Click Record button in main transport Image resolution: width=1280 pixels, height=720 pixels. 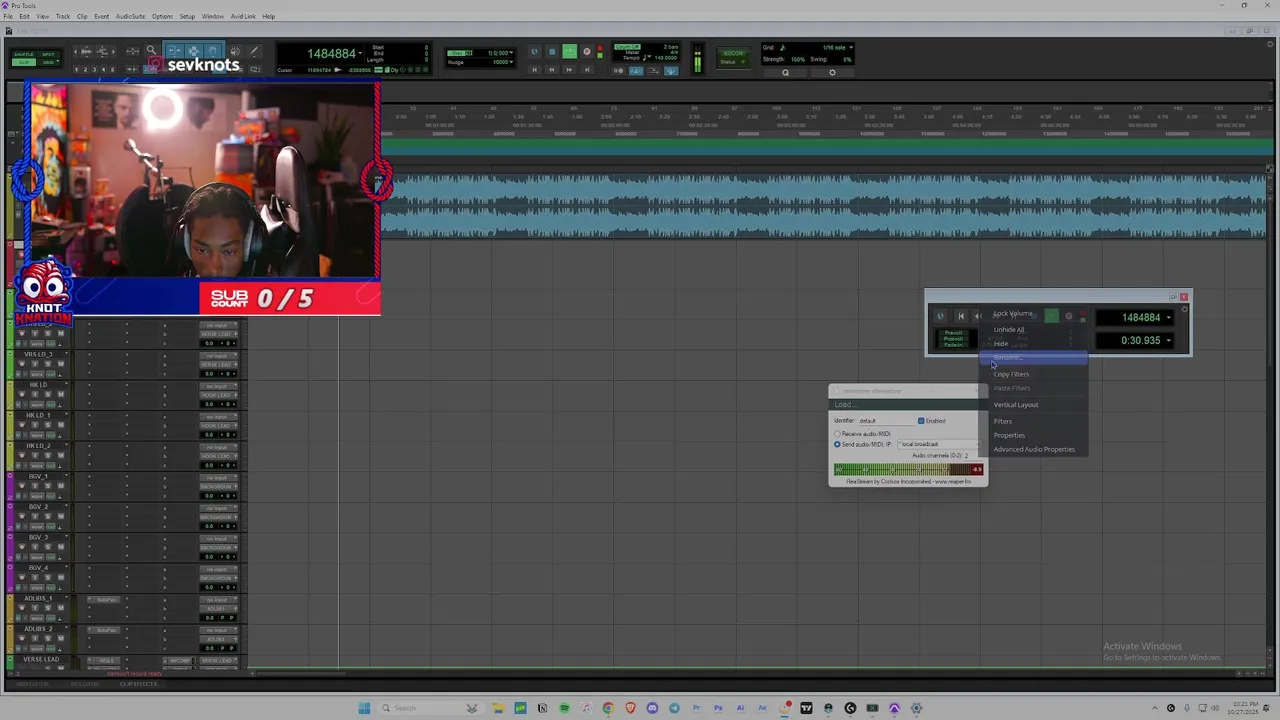click(x=586, y=51)
